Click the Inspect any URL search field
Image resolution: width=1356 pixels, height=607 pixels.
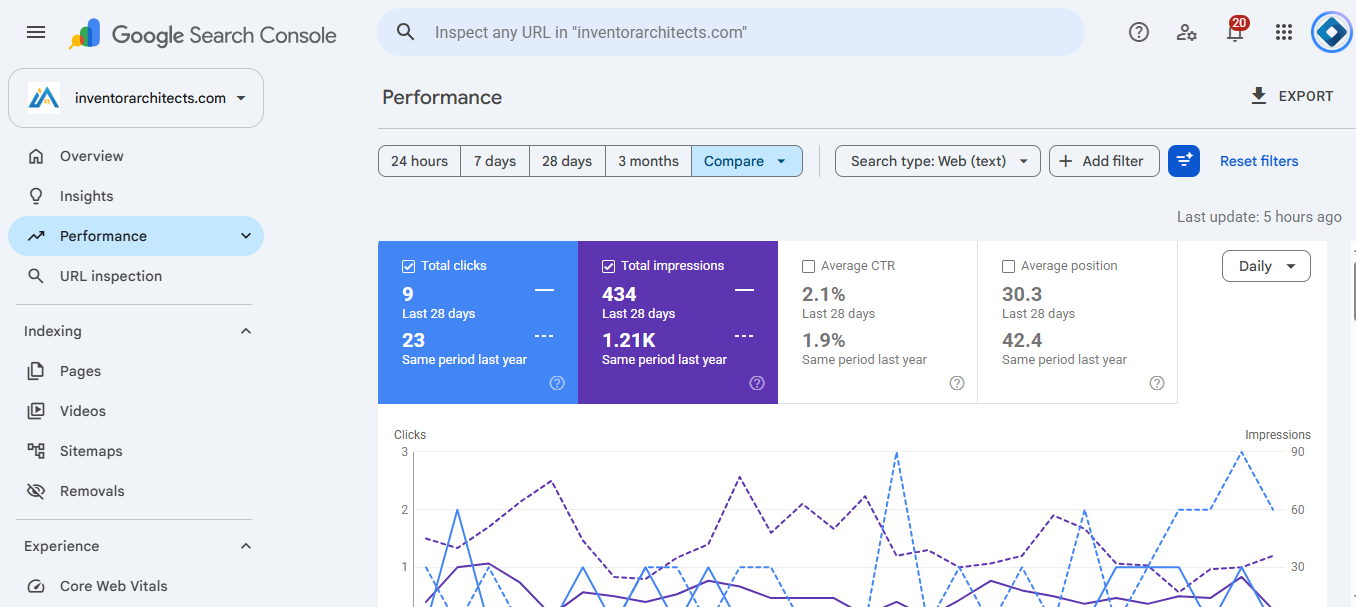pyautogui.click(x=731, y=32)
